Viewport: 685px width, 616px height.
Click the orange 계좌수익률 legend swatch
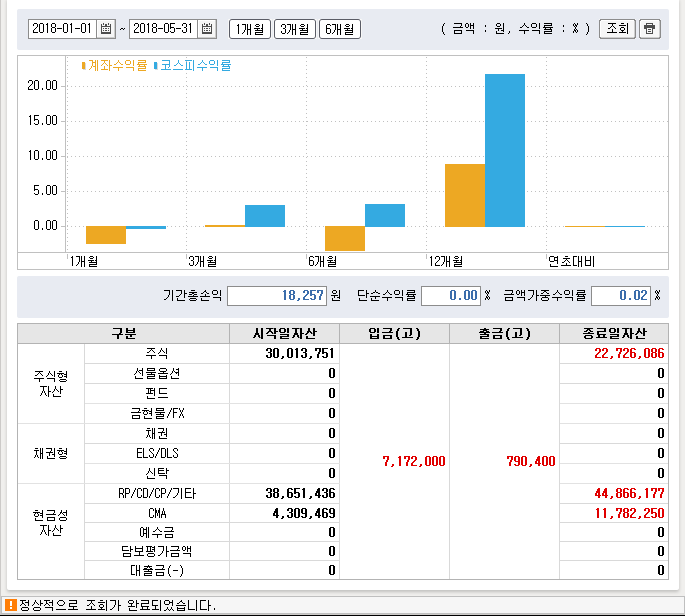[x=84, y=66]
